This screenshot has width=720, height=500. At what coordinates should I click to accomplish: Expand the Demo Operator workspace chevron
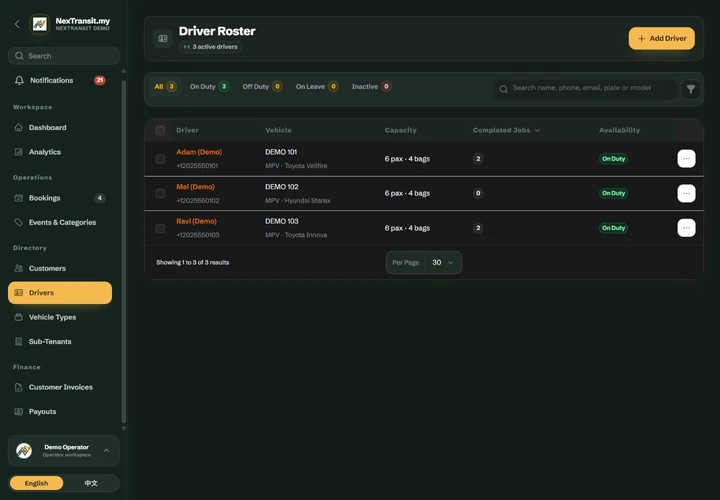pyautogui.click(x=107, y=450)
